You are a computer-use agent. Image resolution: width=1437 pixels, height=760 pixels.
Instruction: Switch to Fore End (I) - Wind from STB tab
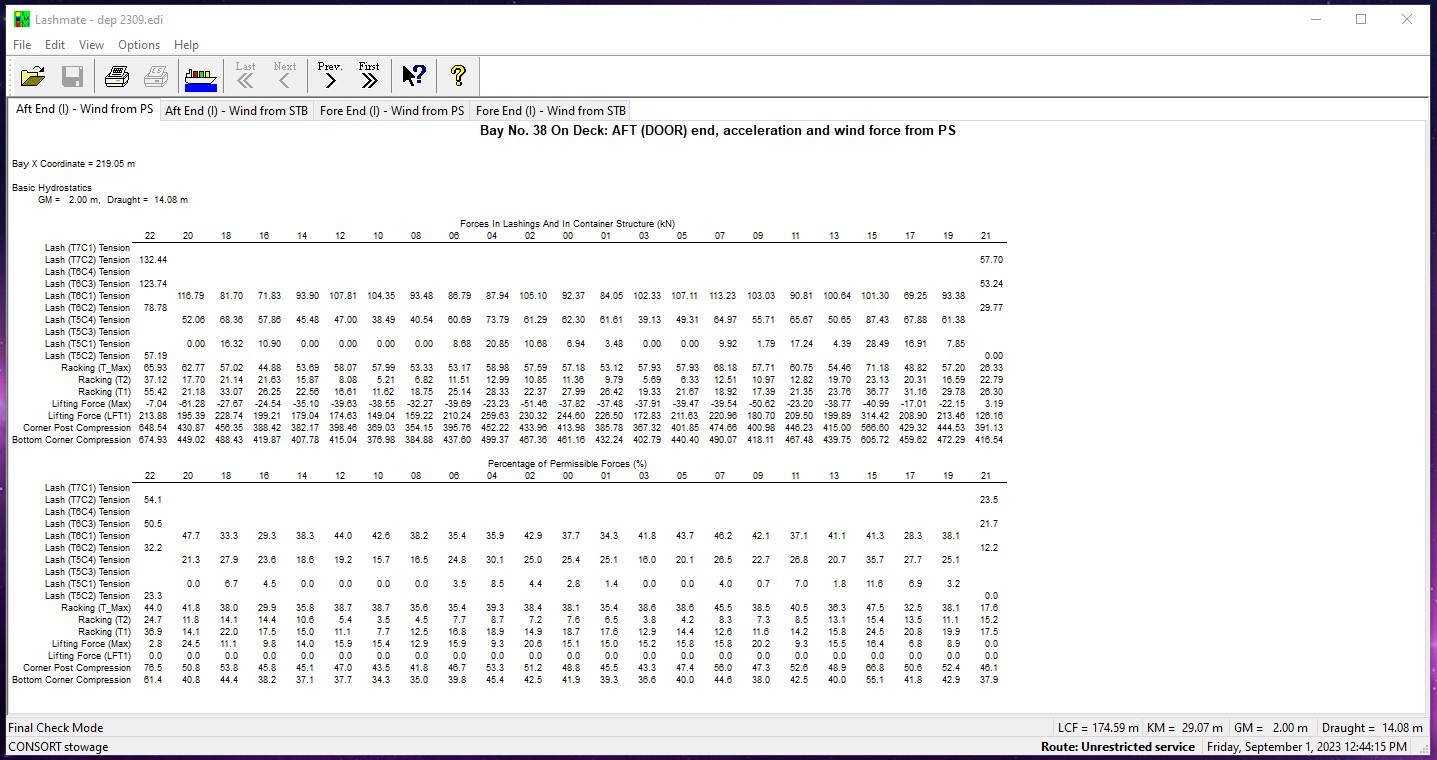tap(550, 111)
